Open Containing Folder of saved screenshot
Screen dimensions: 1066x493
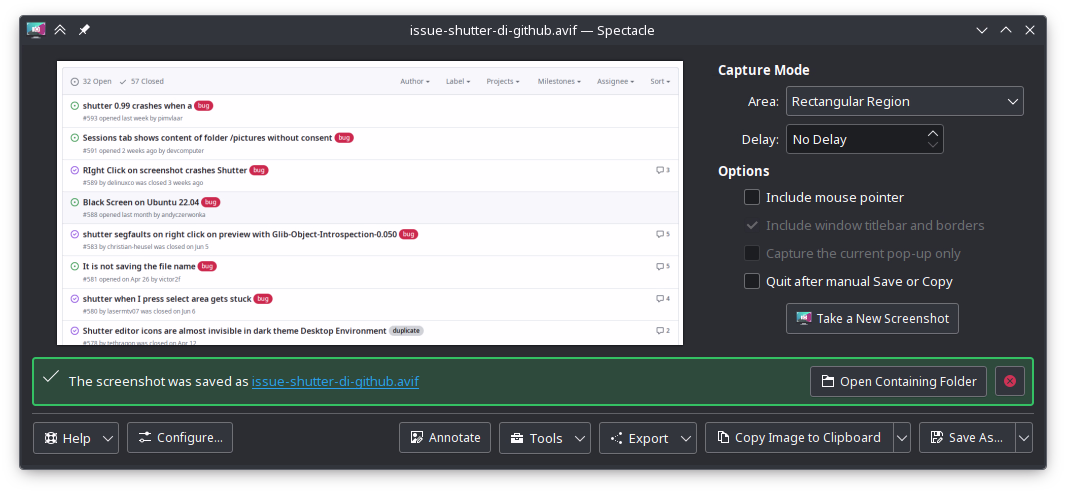[898, 381]
